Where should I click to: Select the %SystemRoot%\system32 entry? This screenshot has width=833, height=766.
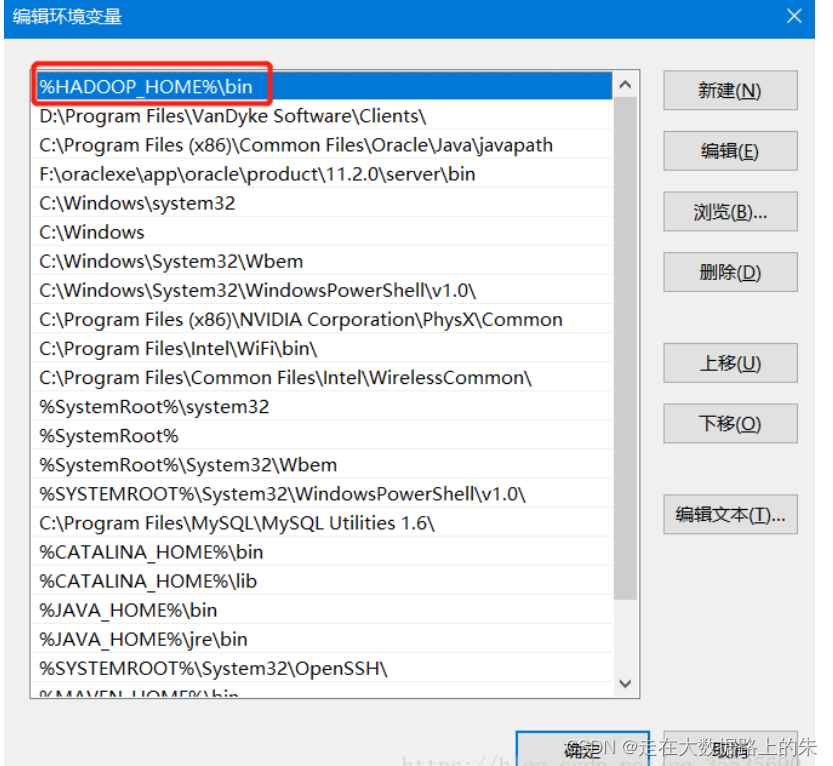click(321, 407)
